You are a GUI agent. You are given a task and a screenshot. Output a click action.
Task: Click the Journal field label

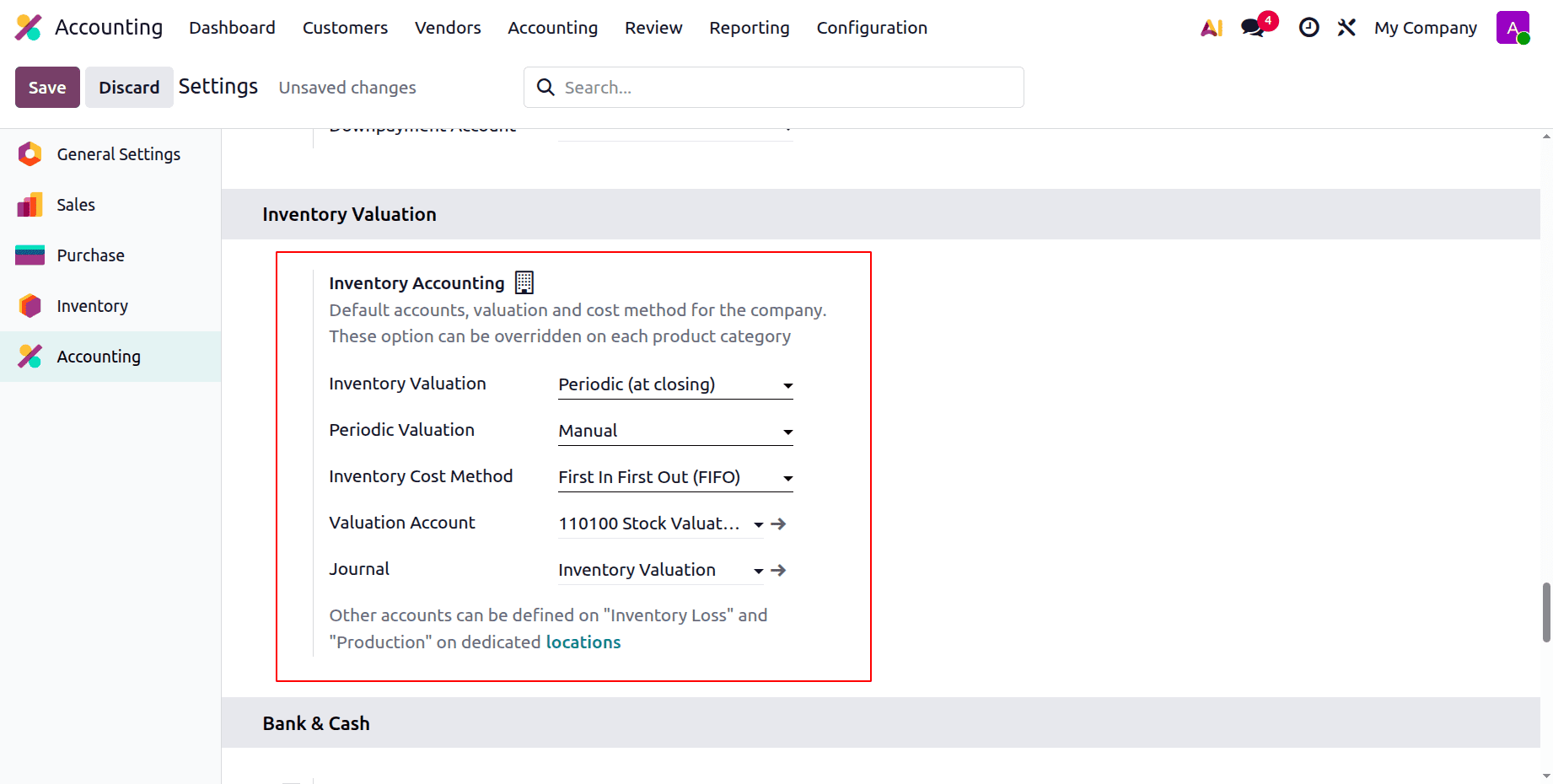tap(359, 569)
